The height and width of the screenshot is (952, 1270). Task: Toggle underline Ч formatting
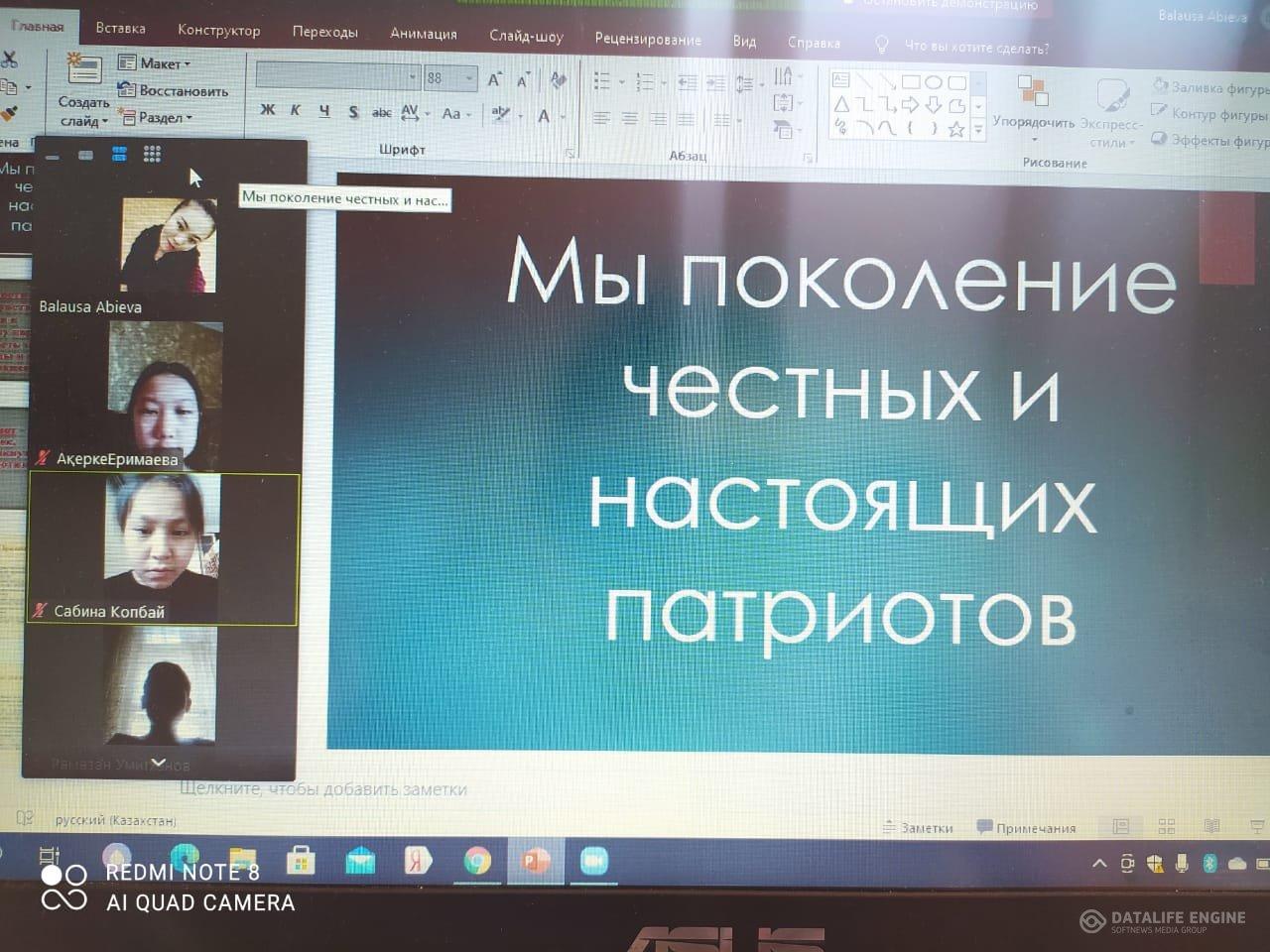tap(324, 111)
